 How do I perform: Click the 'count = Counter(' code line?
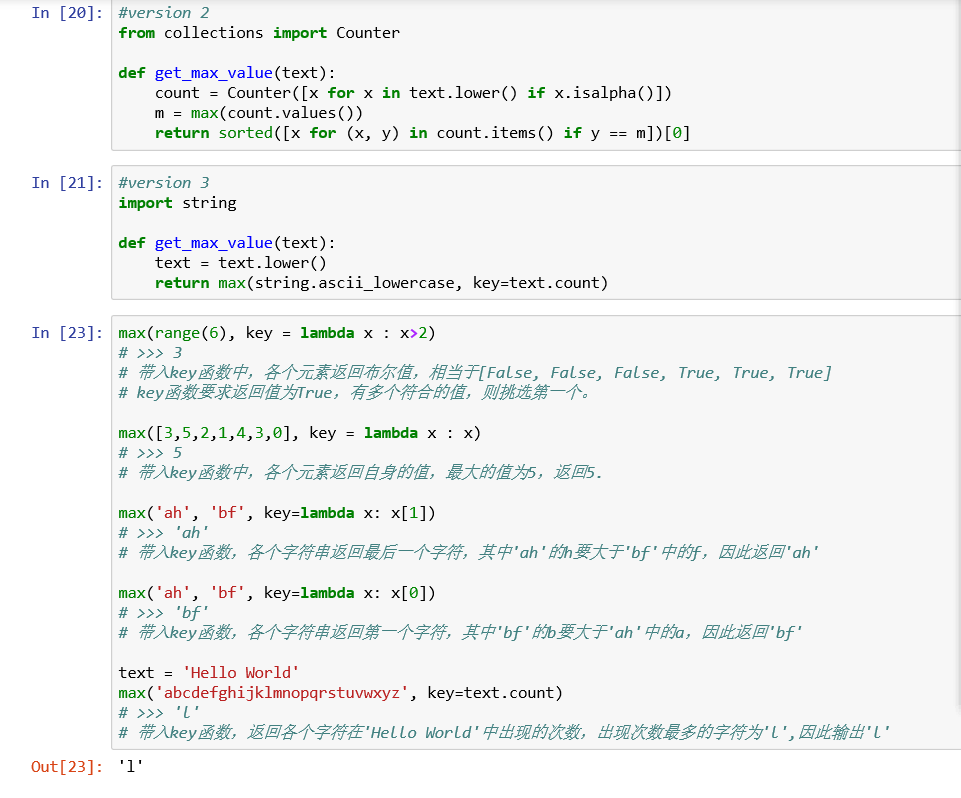coord(413,93)
